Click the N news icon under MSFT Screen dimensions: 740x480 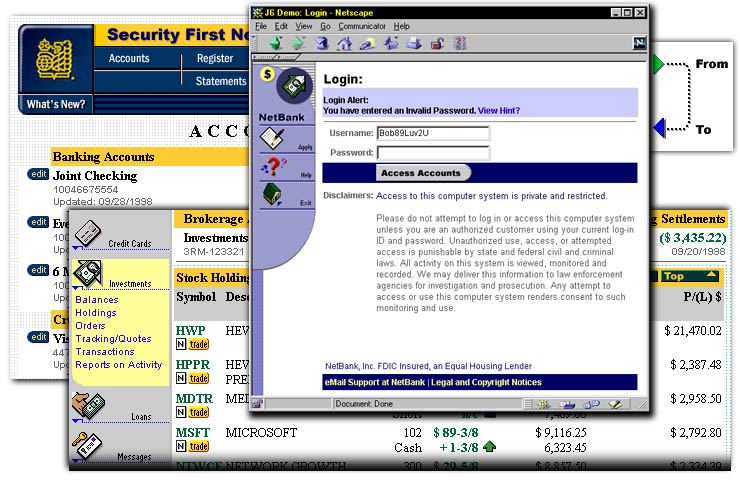181,446
